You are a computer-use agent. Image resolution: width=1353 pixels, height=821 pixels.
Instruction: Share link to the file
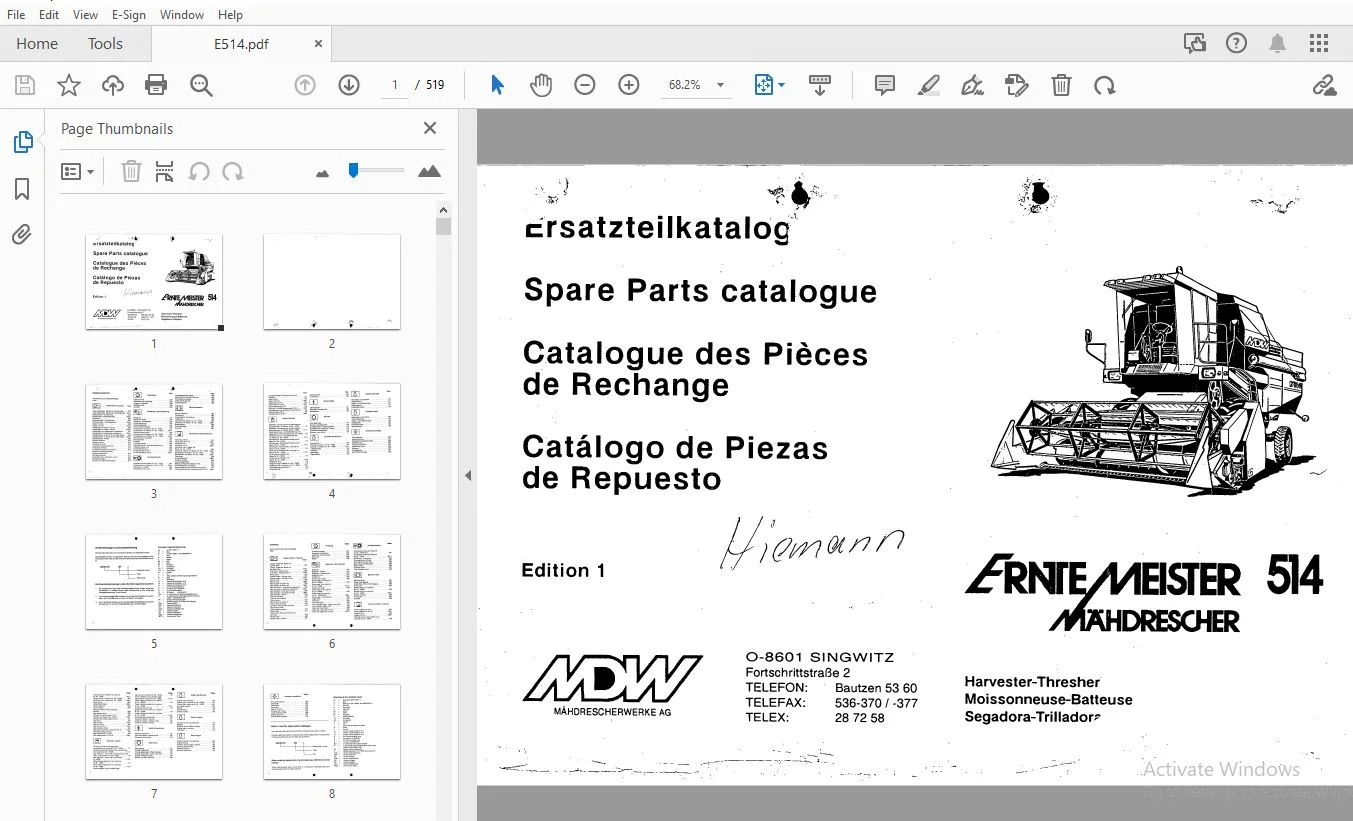click(1325, 86)
